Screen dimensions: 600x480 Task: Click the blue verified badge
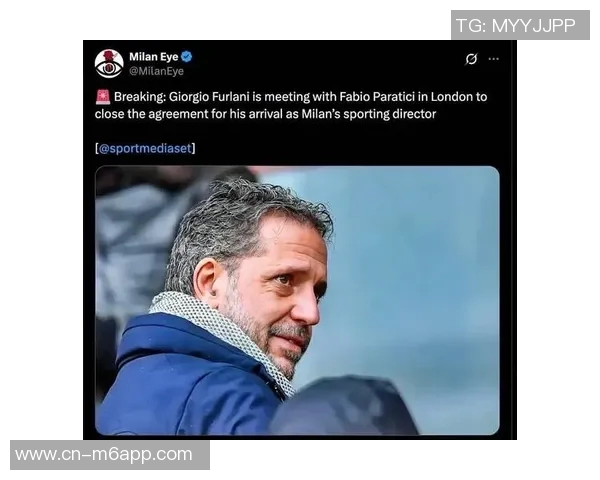(186, 57)
